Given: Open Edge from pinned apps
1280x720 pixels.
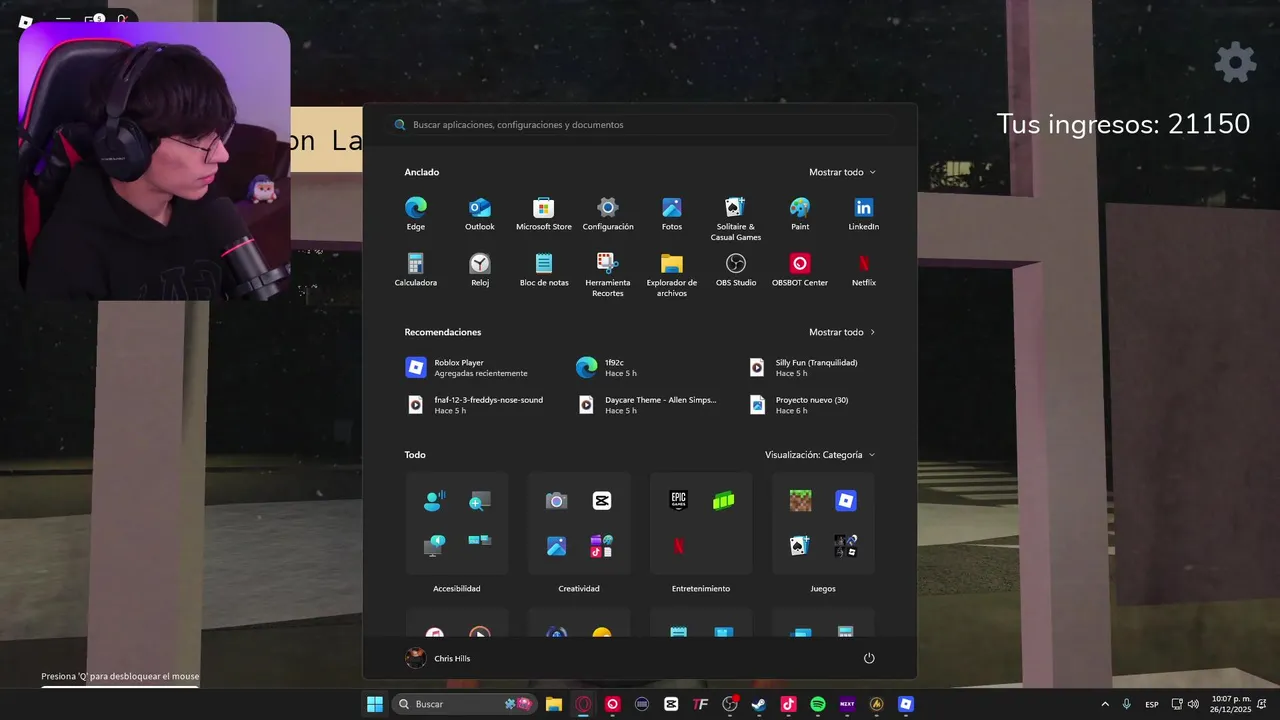Looking at the screenshot, I should point(416,213).
